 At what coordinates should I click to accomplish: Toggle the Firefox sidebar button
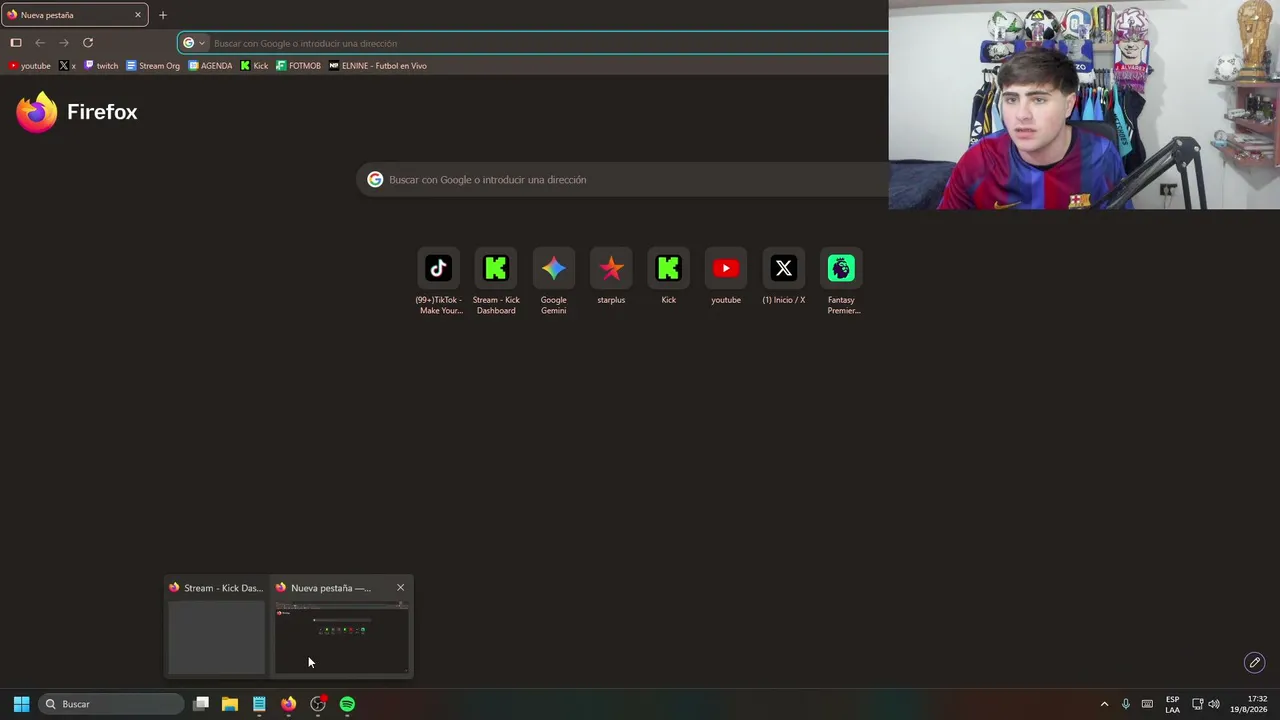(16, 43)
